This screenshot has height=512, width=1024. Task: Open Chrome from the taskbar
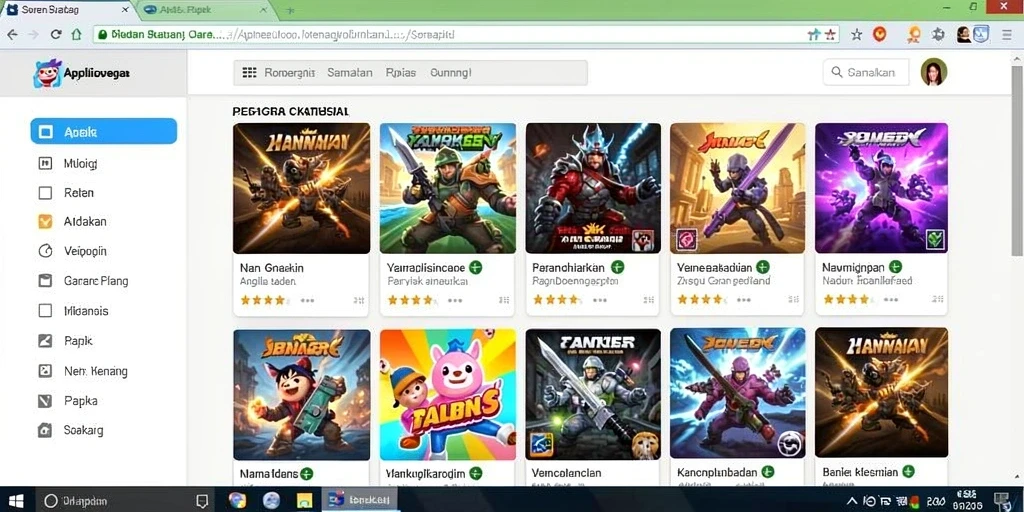pyautogui.click(x=238, y=501)
